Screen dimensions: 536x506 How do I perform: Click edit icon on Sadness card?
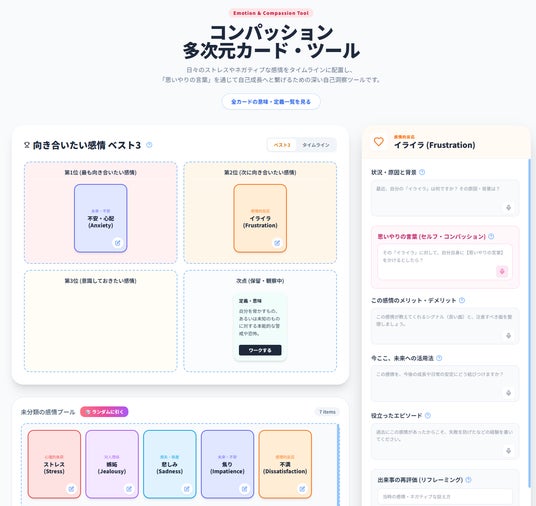[187, 489]
